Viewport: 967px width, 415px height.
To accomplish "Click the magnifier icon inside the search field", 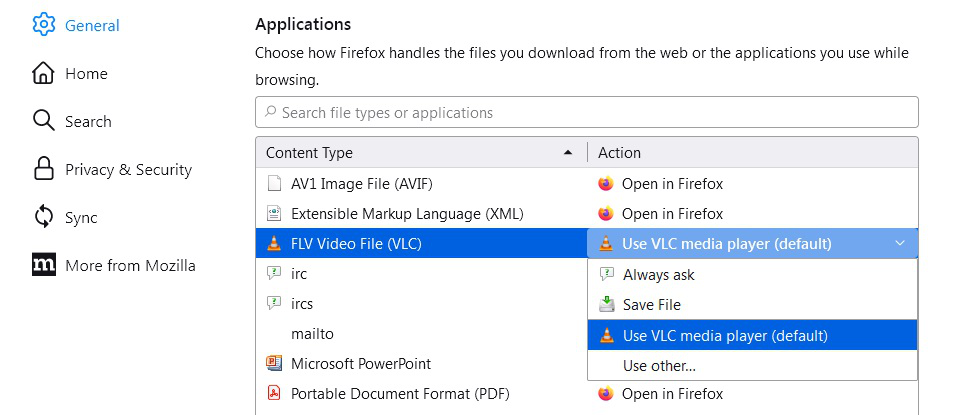I will coord(270,112).
